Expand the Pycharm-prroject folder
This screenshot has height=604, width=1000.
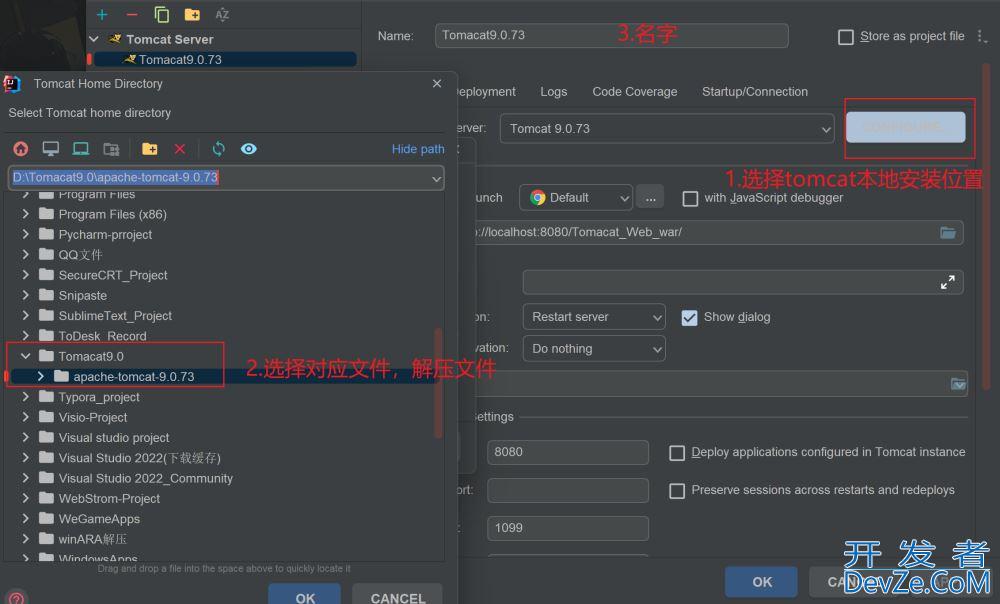pyautogui.click(x=26, y=234)
